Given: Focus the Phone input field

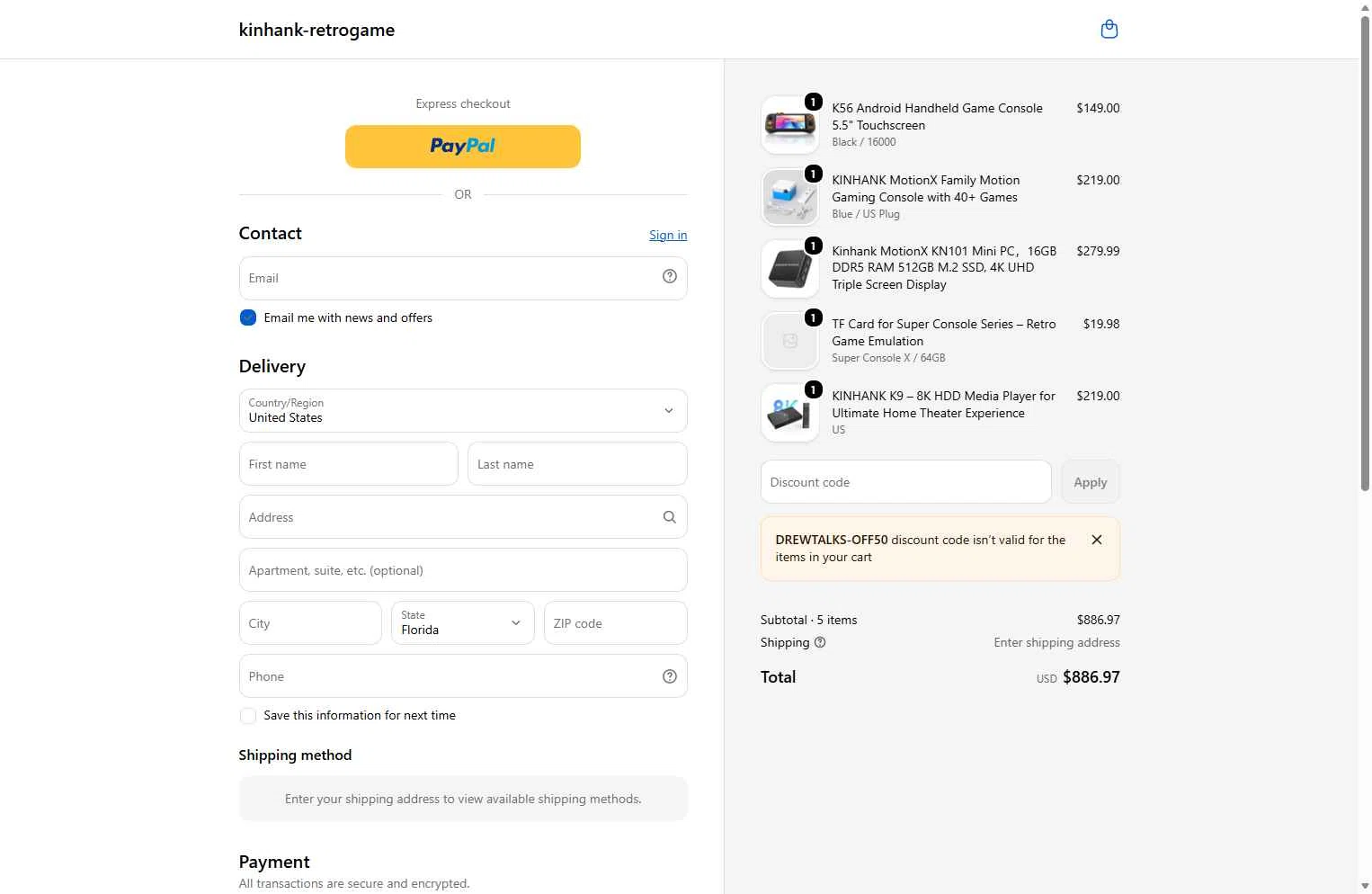Looking at the screenshot, I should pyautogui.click(x=463, y=676).
